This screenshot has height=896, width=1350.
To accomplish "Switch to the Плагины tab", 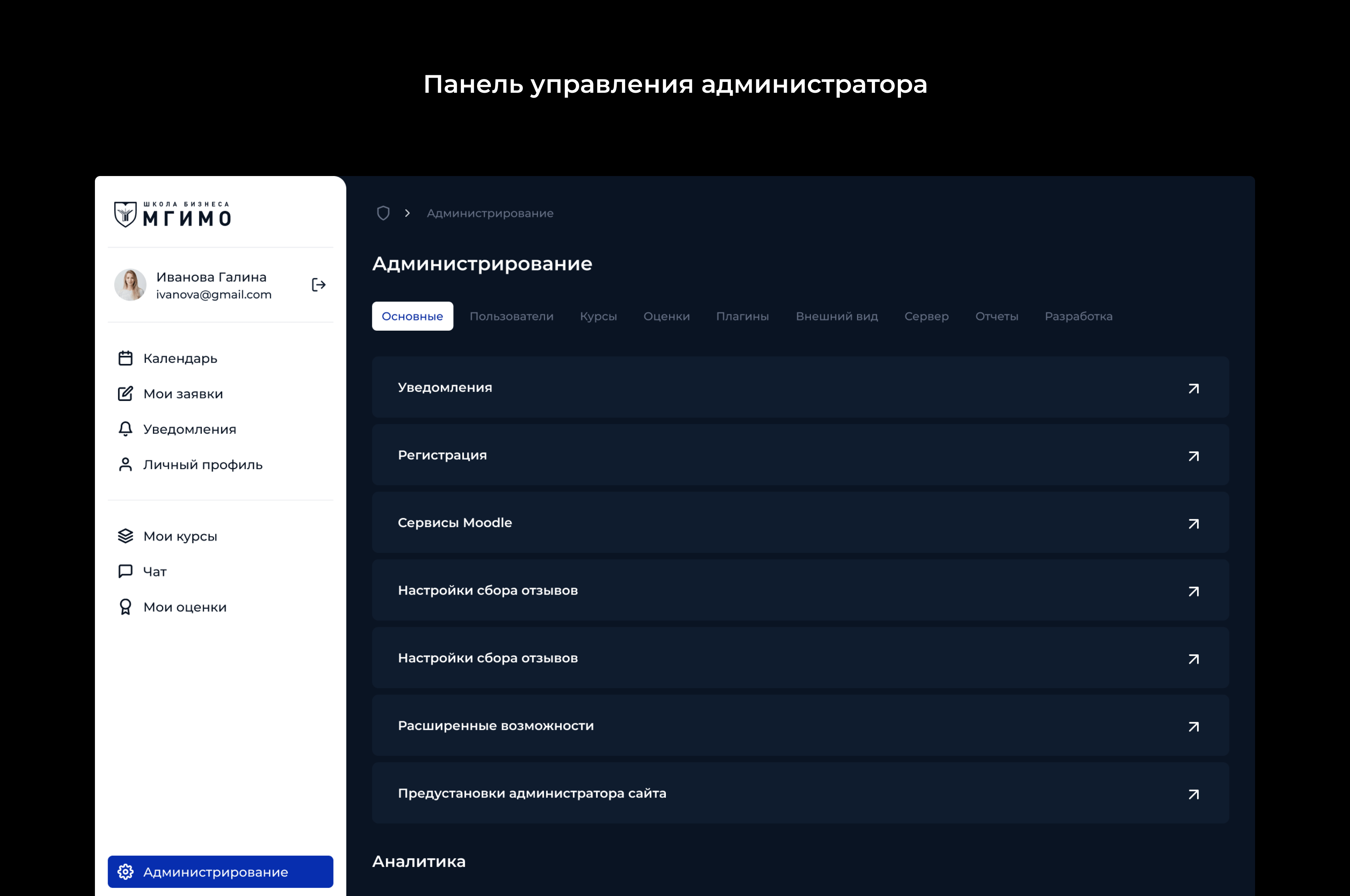I will 742,316.
